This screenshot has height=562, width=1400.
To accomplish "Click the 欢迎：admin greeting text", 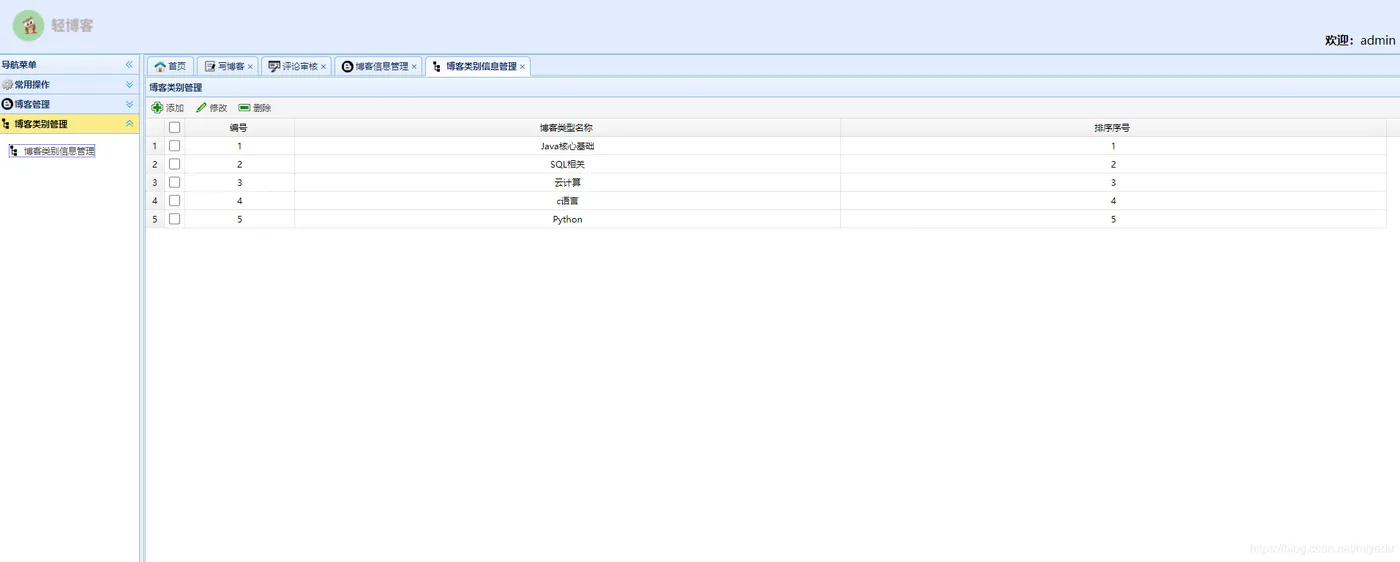I will 1360,40.
